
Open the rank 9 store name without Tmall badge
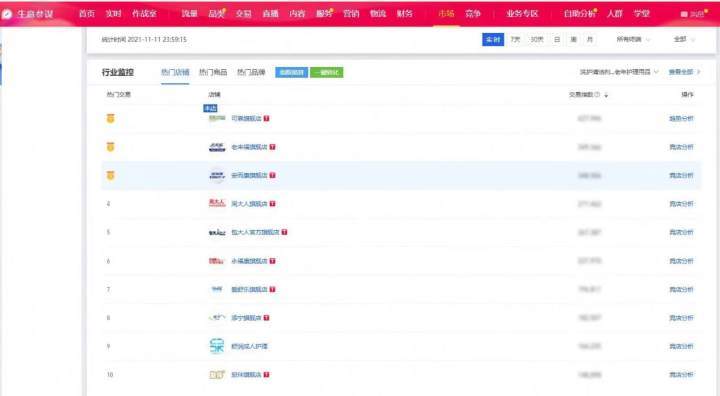pos(249,346)
